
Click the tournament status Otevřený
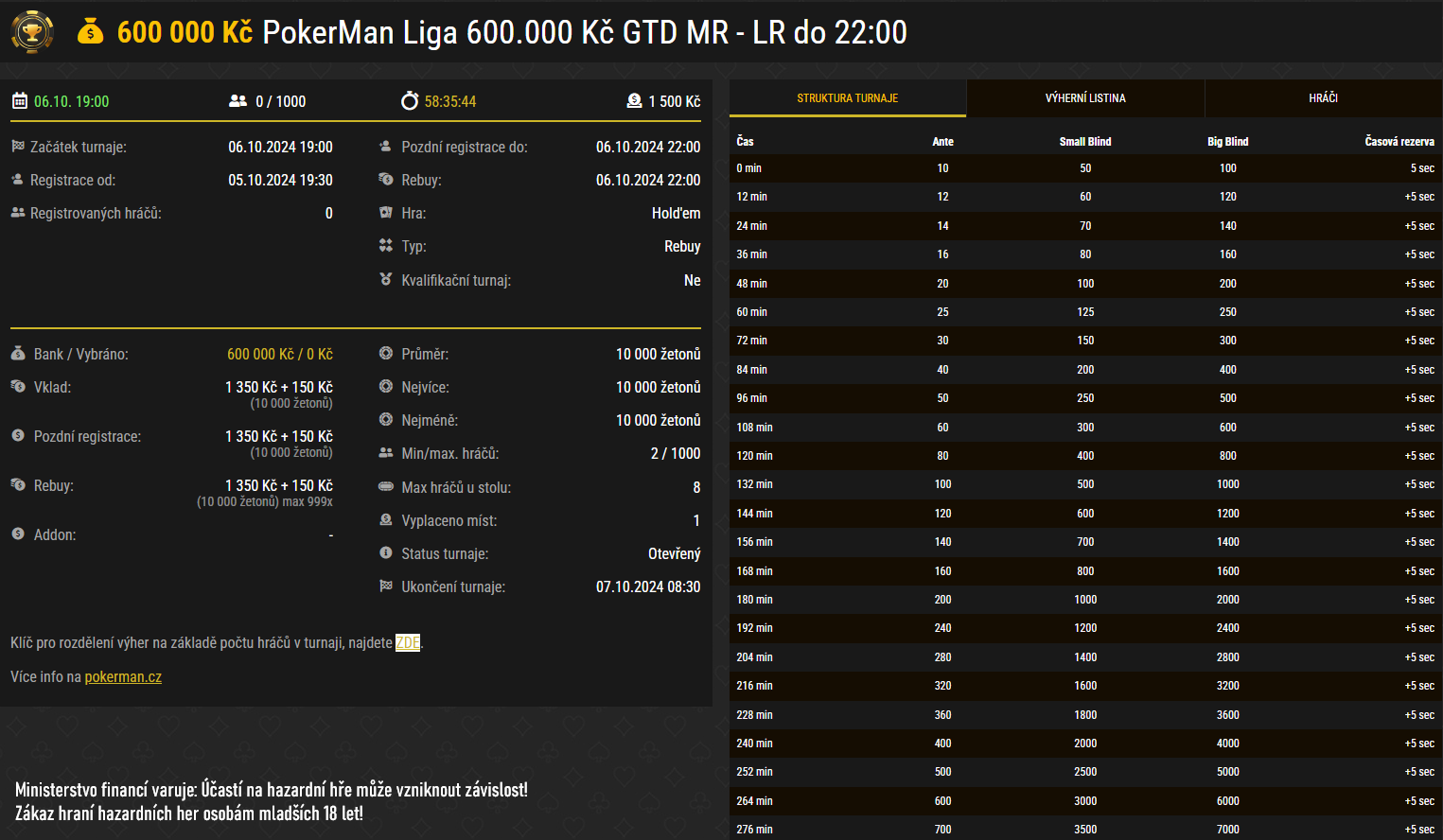(x=675, y=553)
